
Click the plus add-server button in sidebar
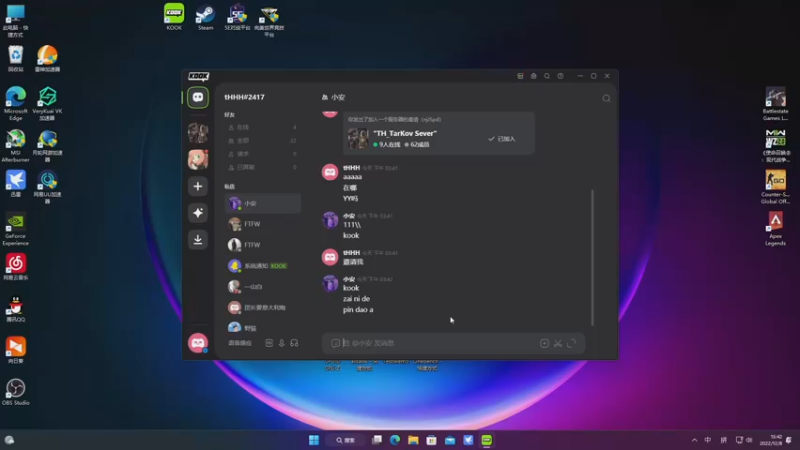198,186
